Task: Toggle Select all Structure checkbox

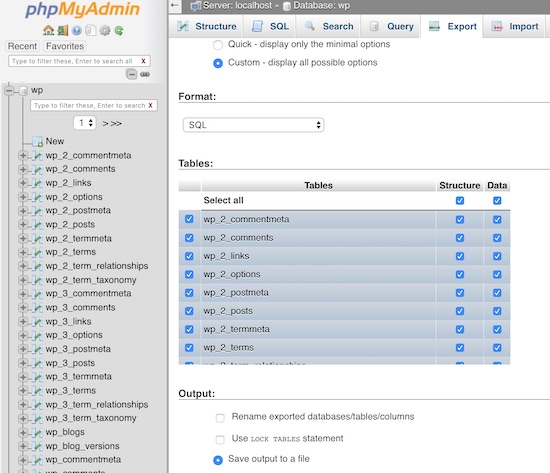Action: coord(460,201)
